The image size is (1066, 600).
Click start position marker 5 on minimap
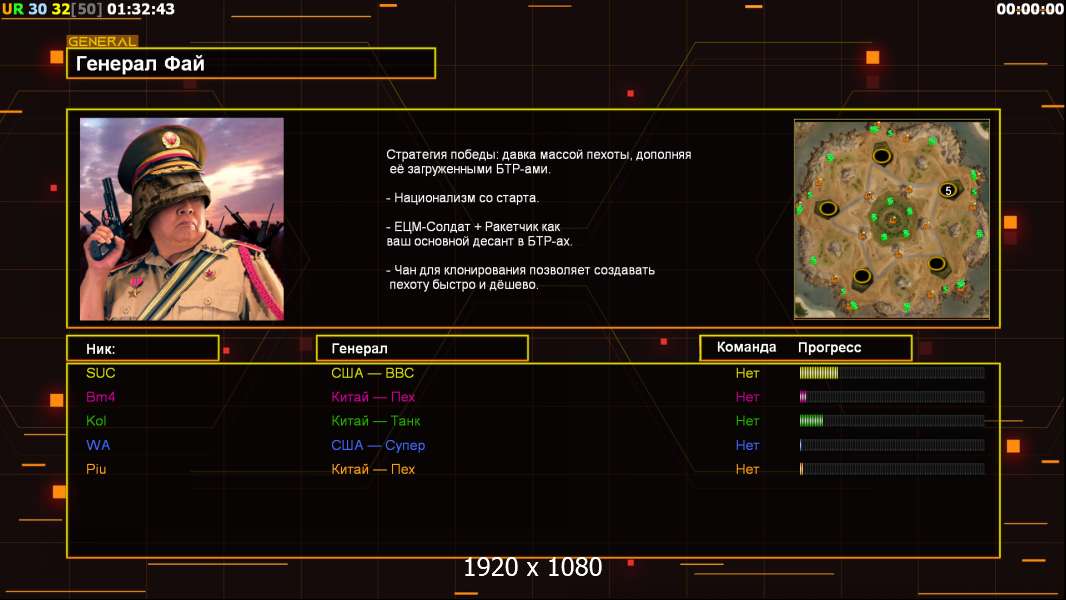(948, 190)
